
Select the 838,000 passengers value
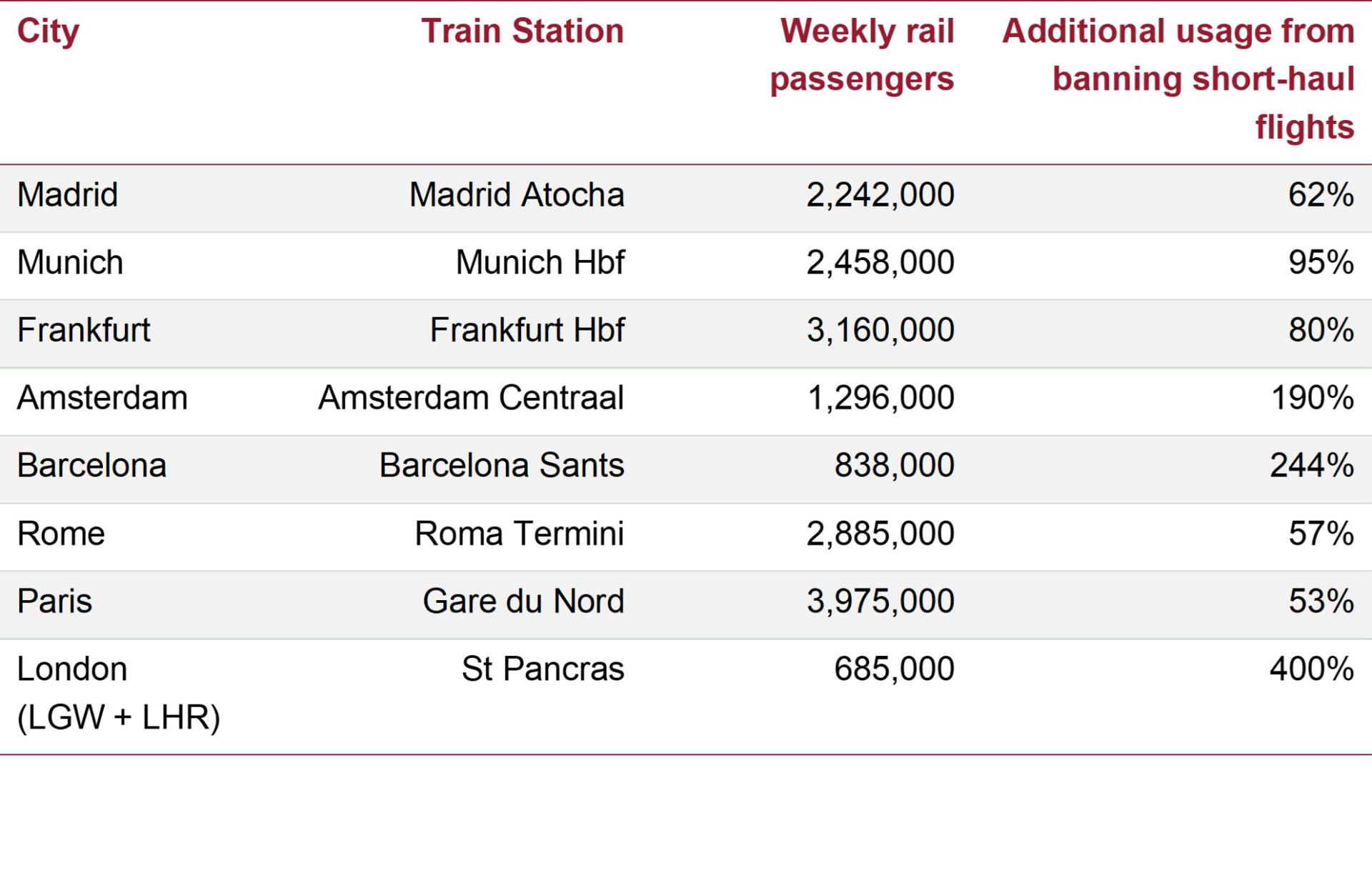point(895,465)
